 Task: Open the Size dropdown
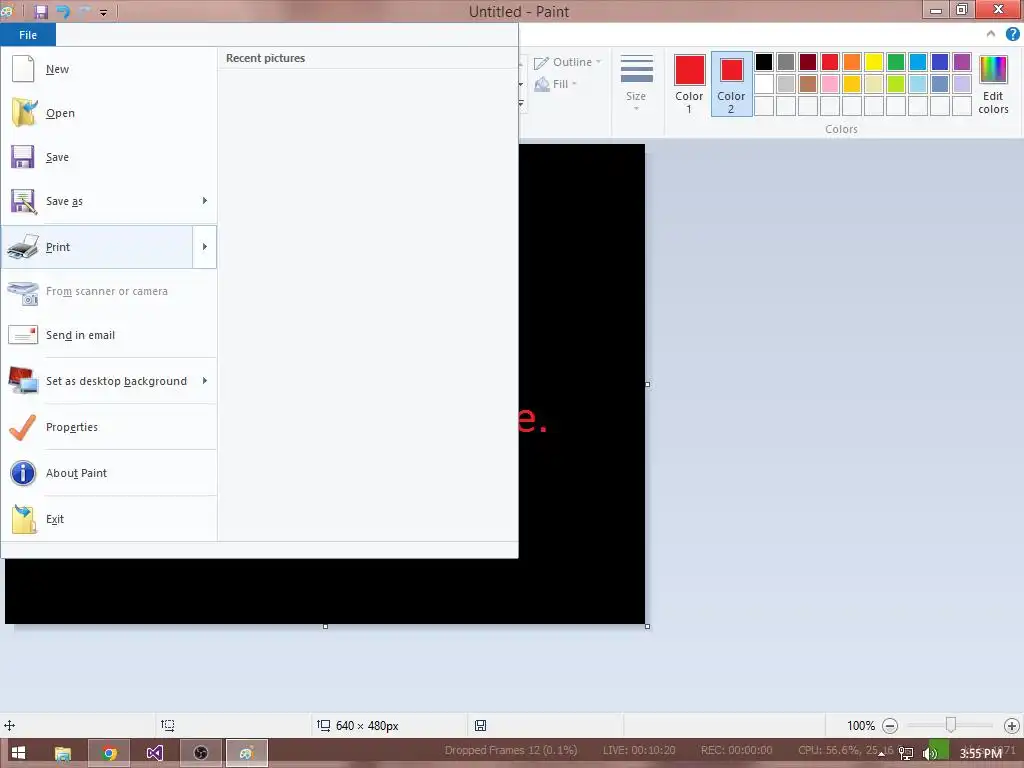(636, 84)
